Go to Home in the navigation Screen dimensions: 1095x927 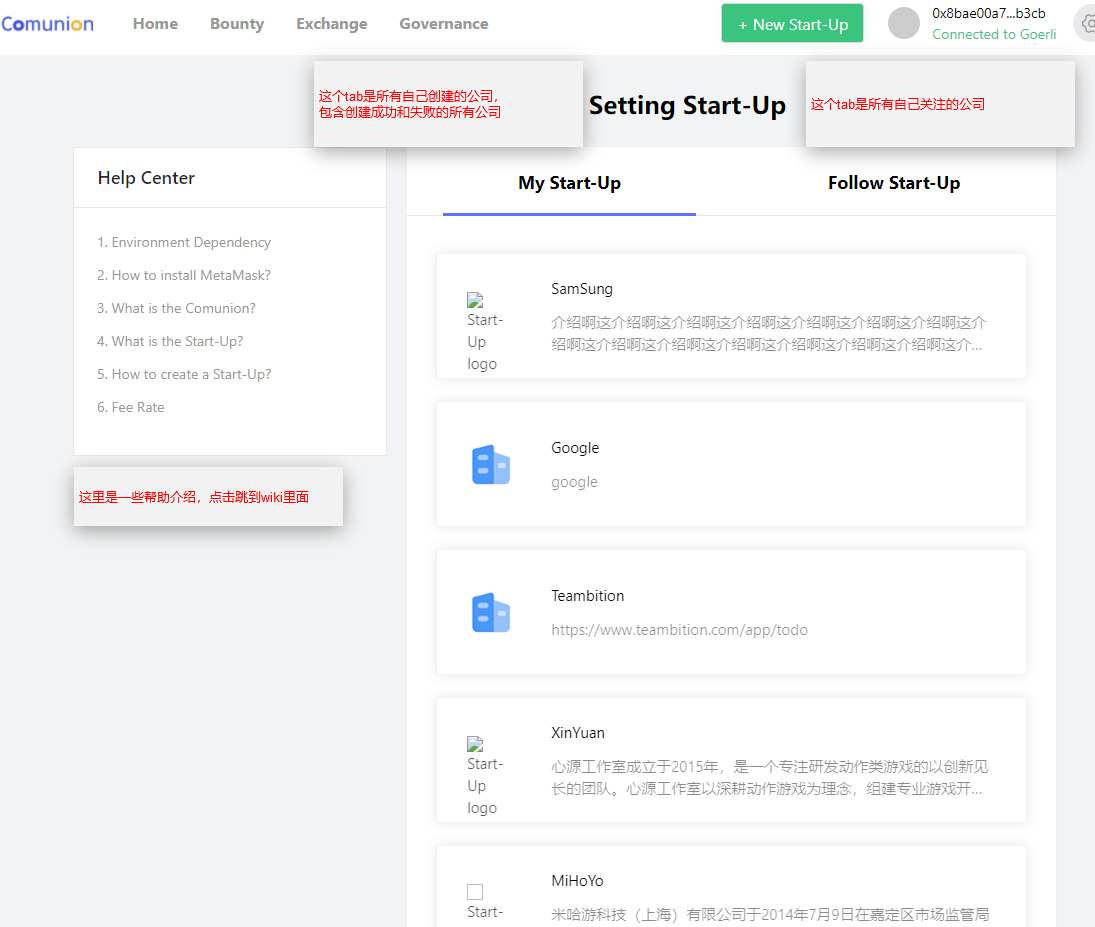coord(155,24)
